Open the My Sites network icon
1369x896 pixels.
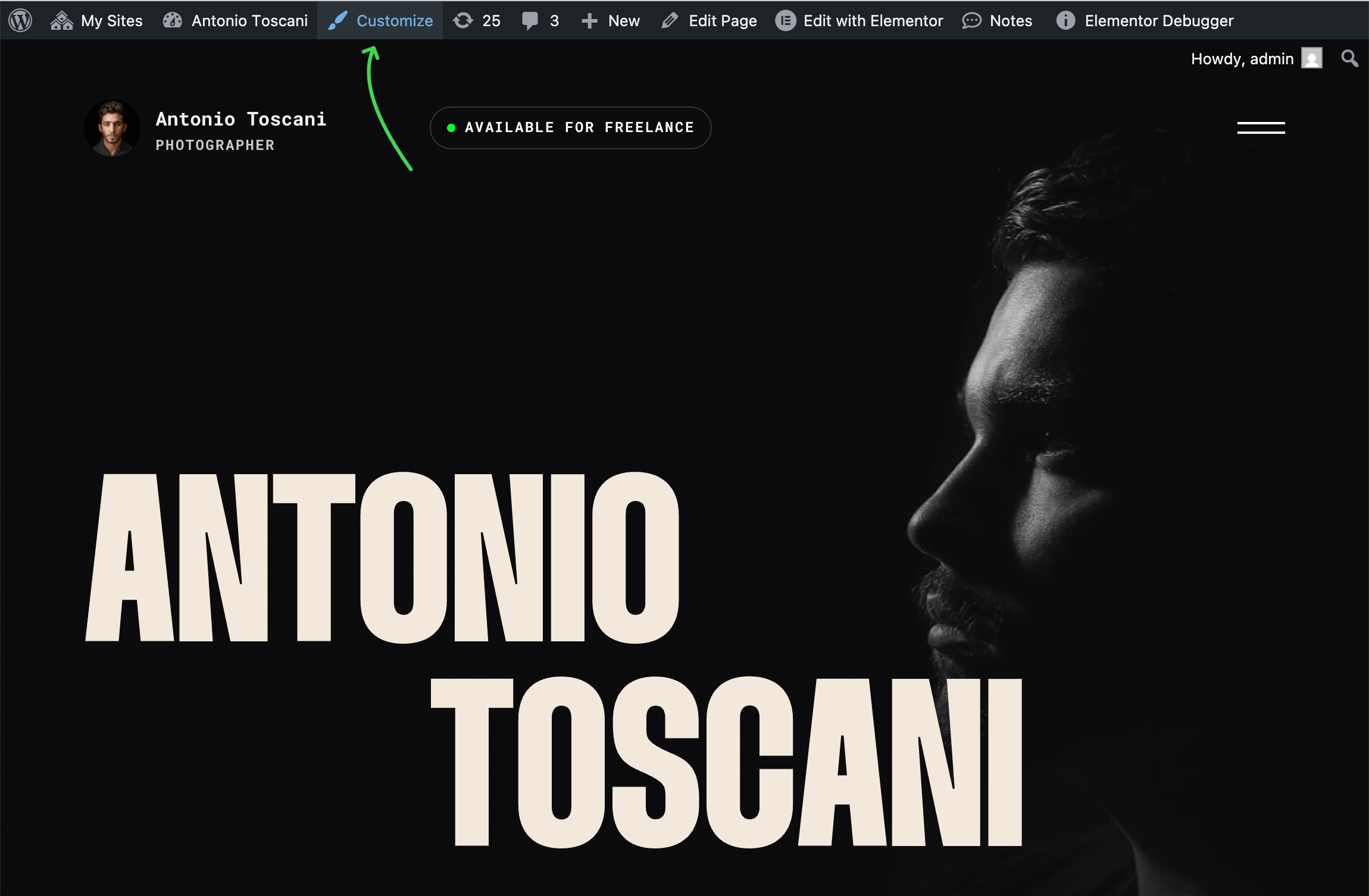[x=61, y=20]
